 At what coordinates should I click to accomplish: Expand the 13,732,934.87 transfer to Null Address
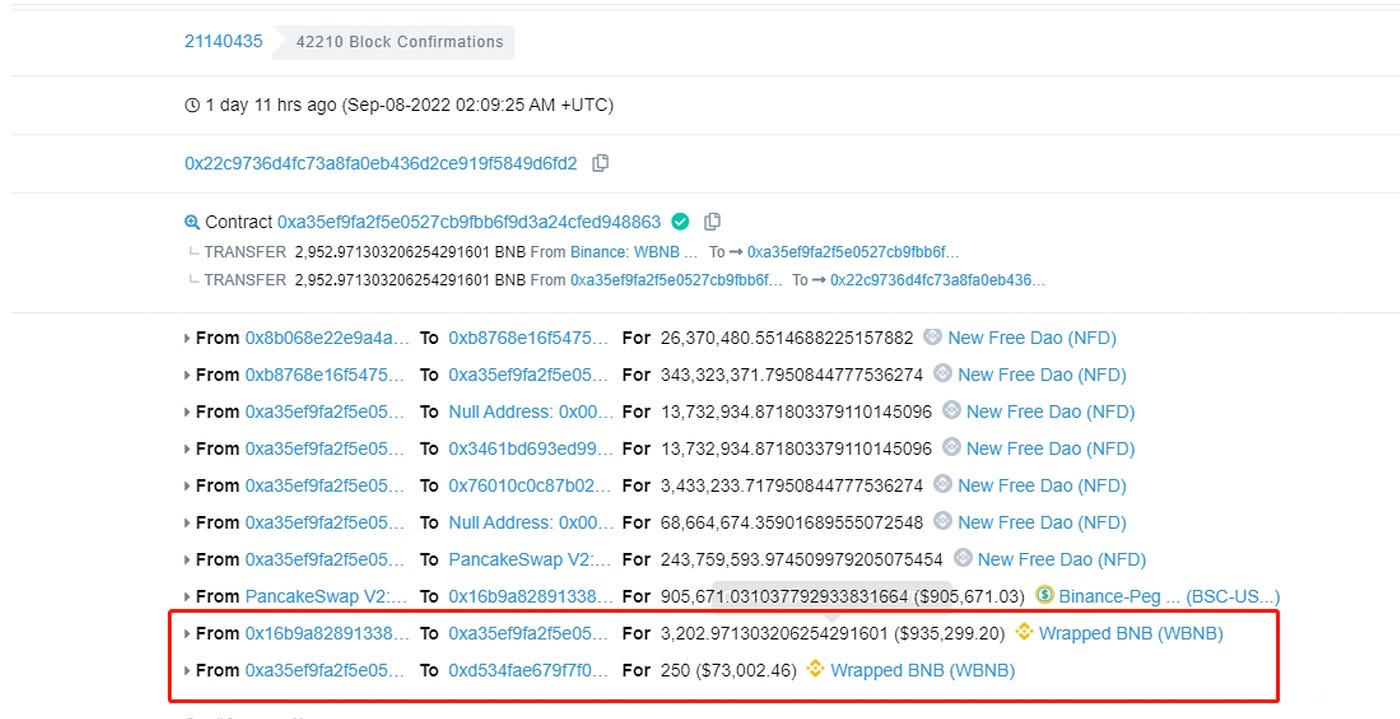tap(187, 412)
